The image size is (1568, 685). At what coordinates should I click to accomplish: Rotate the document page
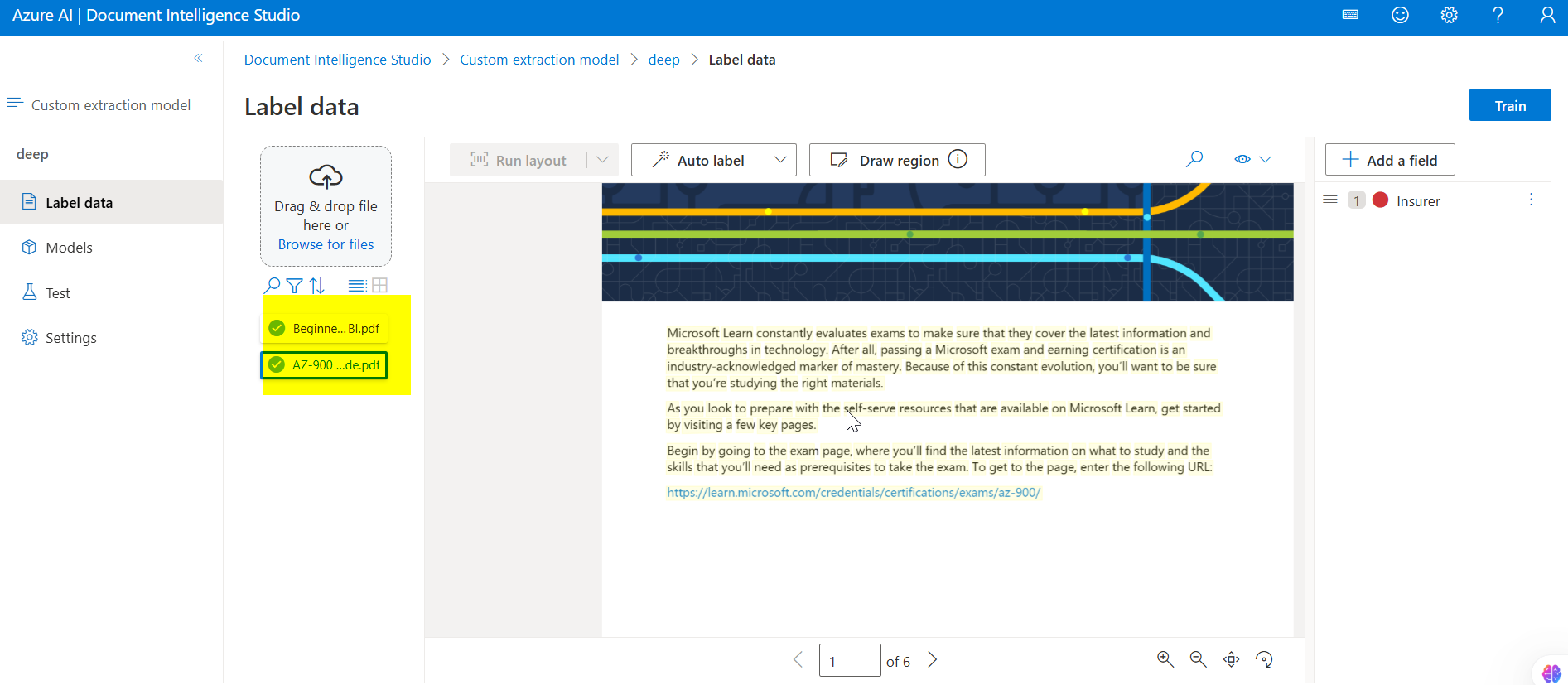(1264, 659)
